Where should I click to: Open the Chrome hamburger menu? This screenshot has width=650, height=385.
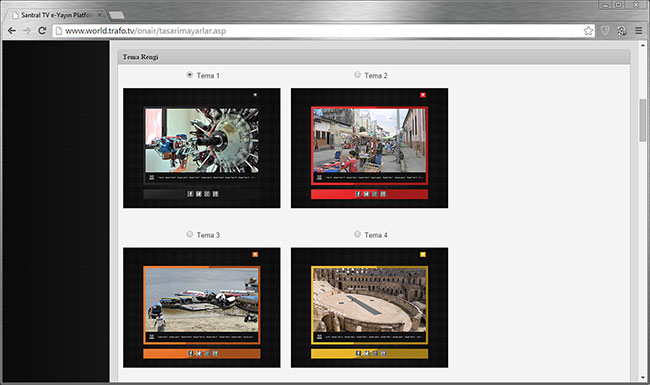coord(638,31)
